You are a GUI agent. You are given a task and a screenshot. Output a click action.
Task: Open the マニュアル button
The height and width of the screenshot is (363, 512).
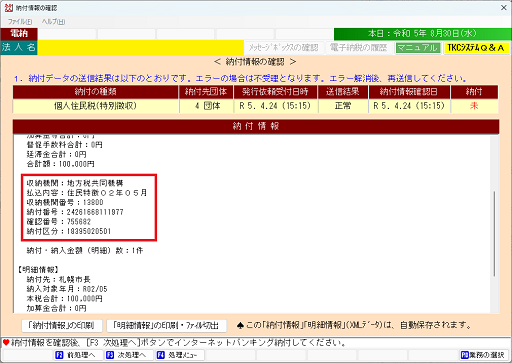[x=417, y=48]
